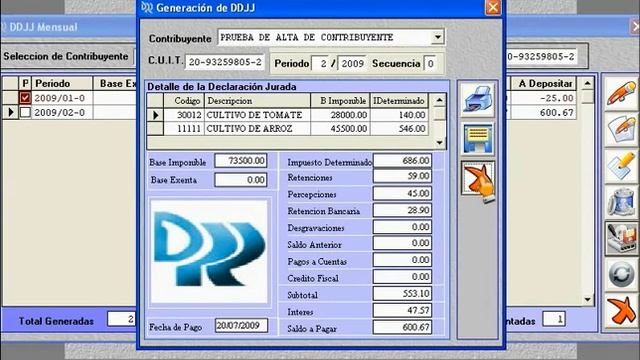This screenshot has height=360, width=640.
Task: Click the disk export icon in right toolbar
Action: [621, 239]
